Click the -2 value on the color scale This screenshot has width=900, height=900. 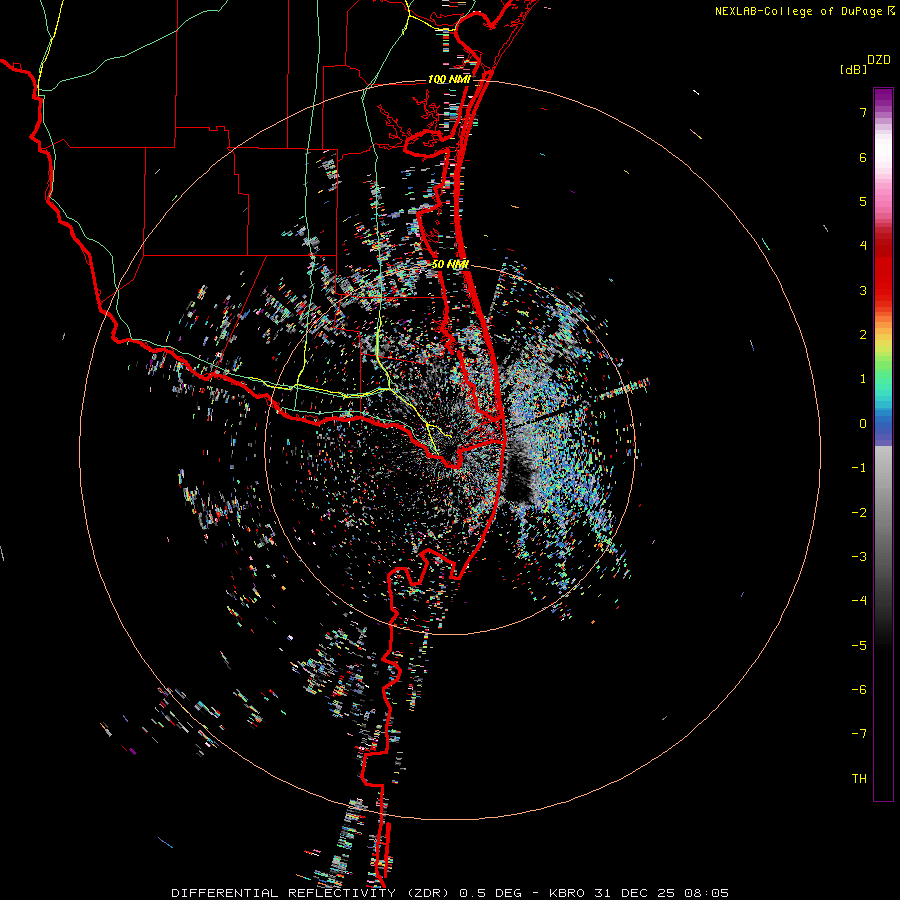pos(859,513)
